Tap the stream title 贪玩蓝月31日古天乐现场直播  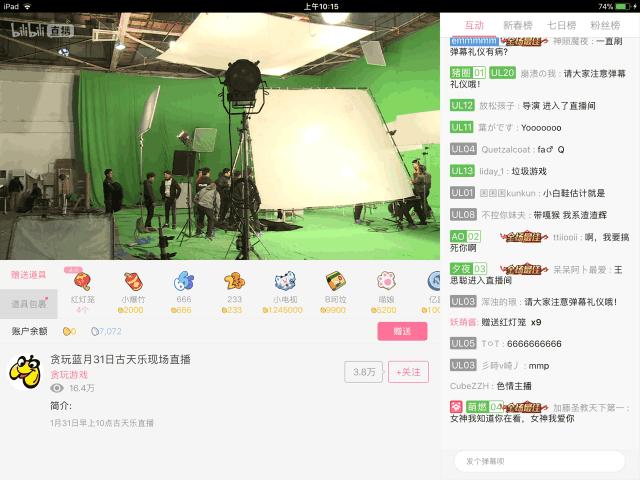pos(120,360)
